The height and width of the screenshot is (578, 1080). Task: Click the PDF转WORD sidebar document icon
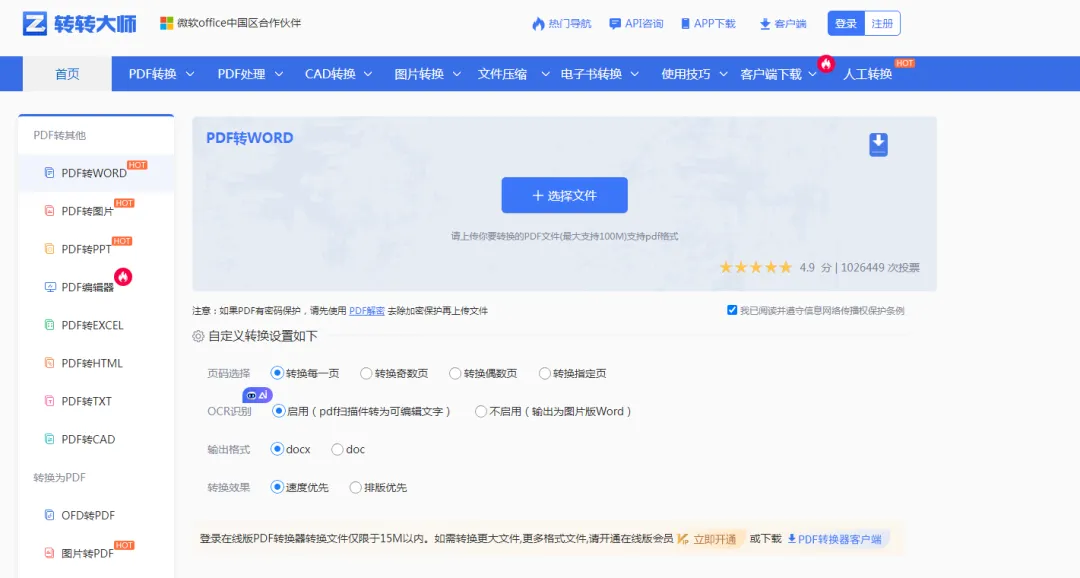pyautogui.click(x=50, y=173)
